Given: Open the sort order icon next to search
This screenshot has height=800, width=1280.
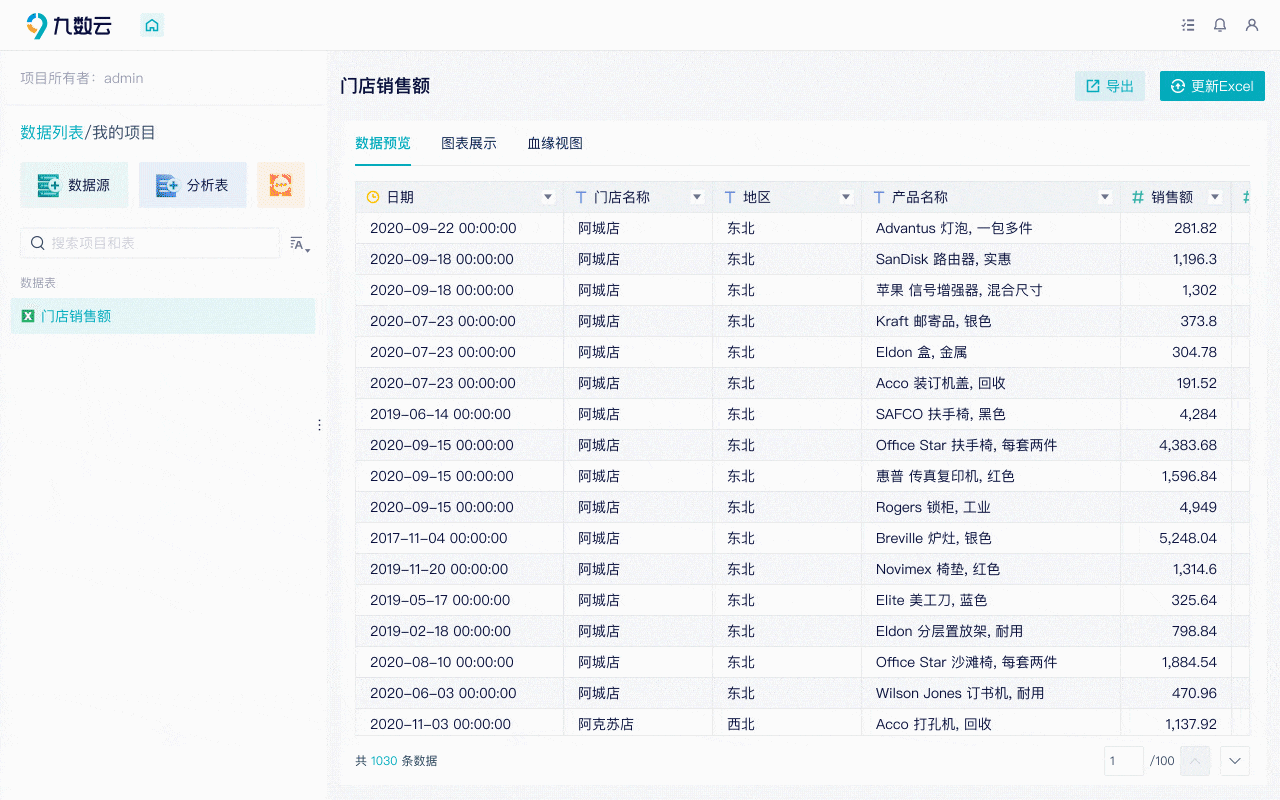Looking at the screenshot, I should [x=300, y=243].
